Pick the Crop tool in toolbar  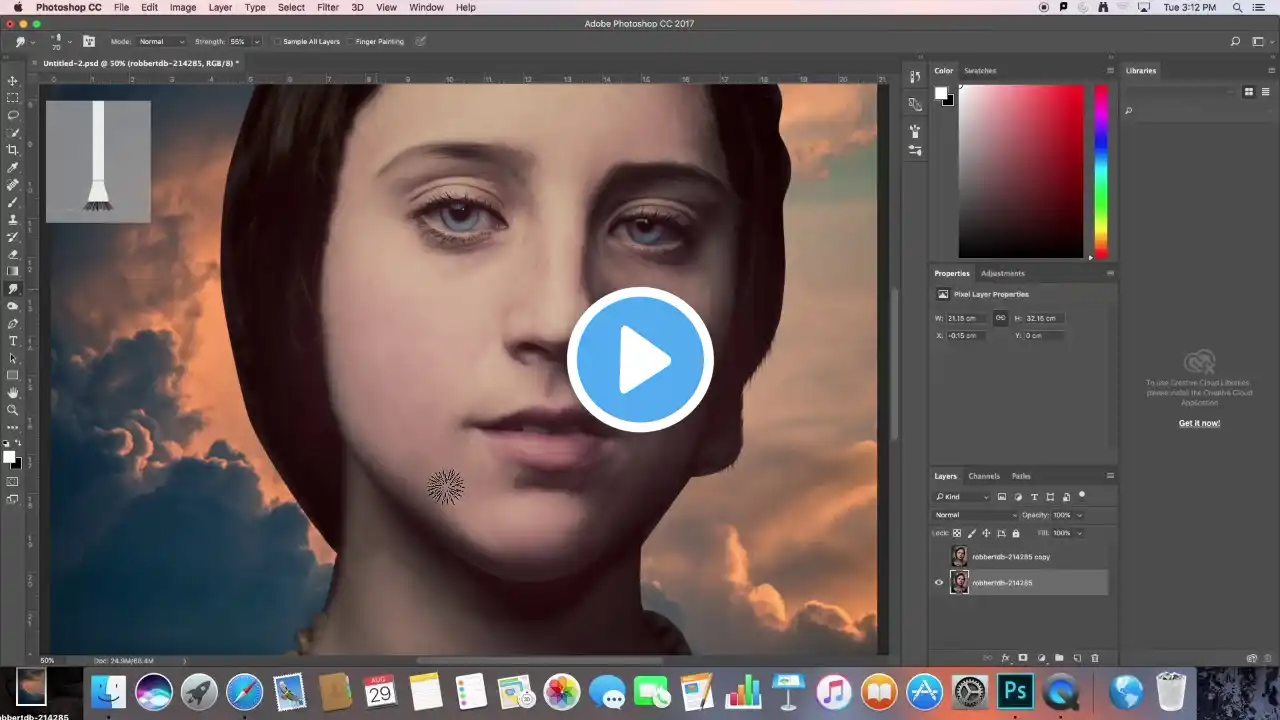[13, 150]
